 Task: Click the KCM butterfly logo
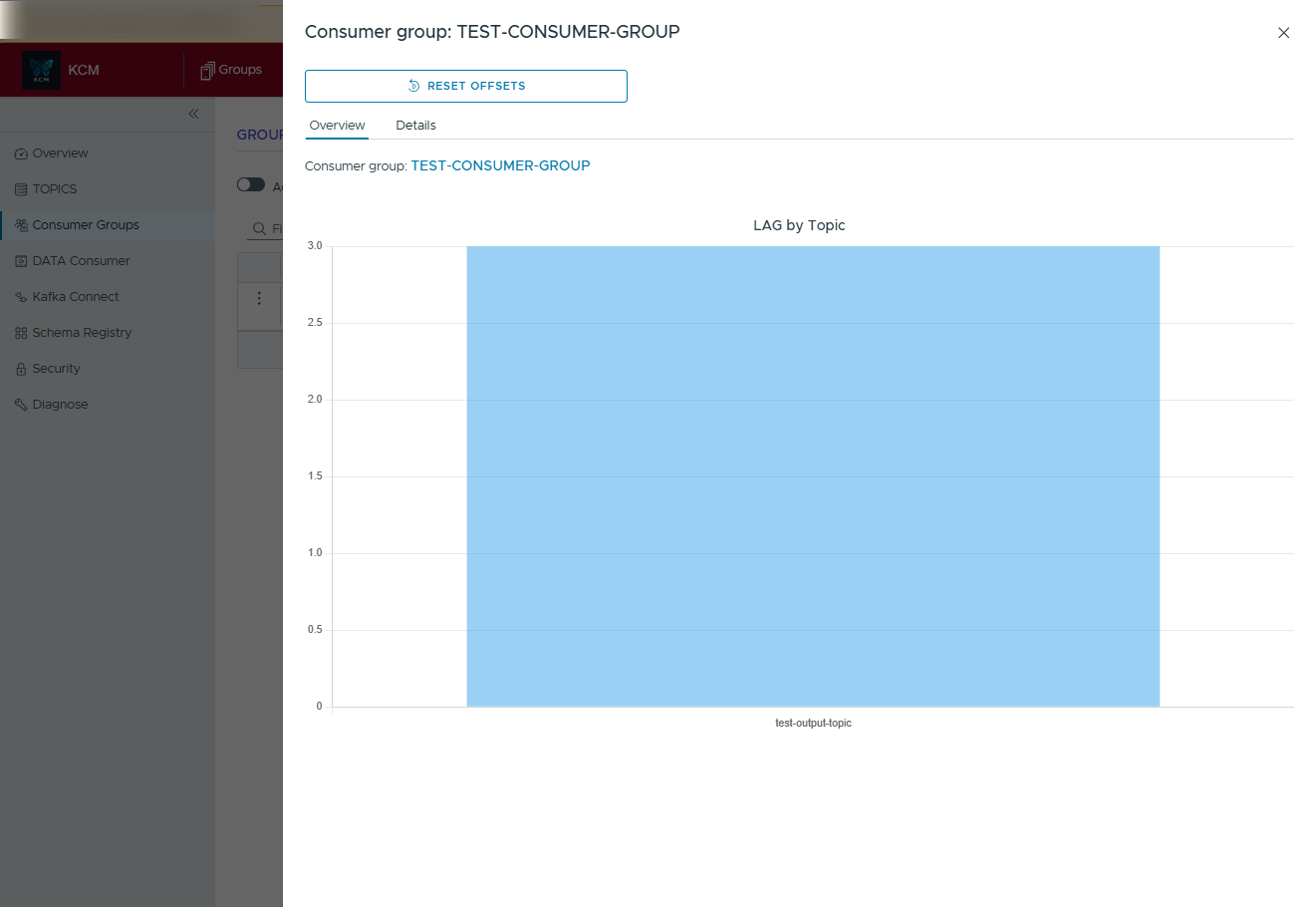41,70
